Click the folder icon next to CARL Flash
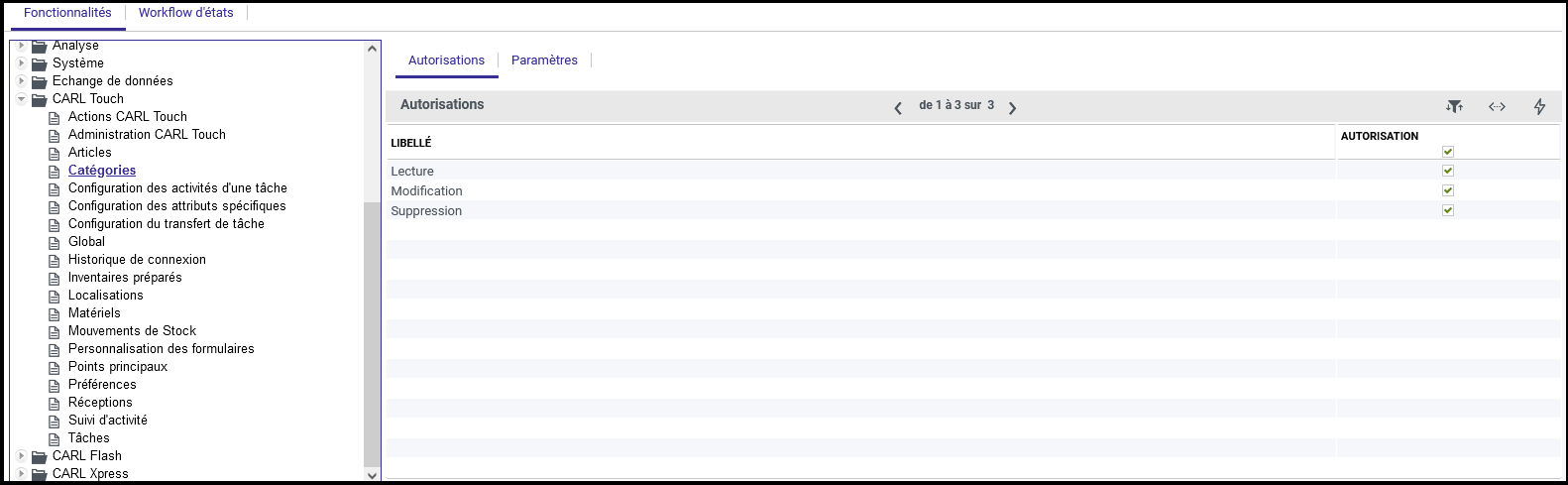 click(x=40, y=456)
